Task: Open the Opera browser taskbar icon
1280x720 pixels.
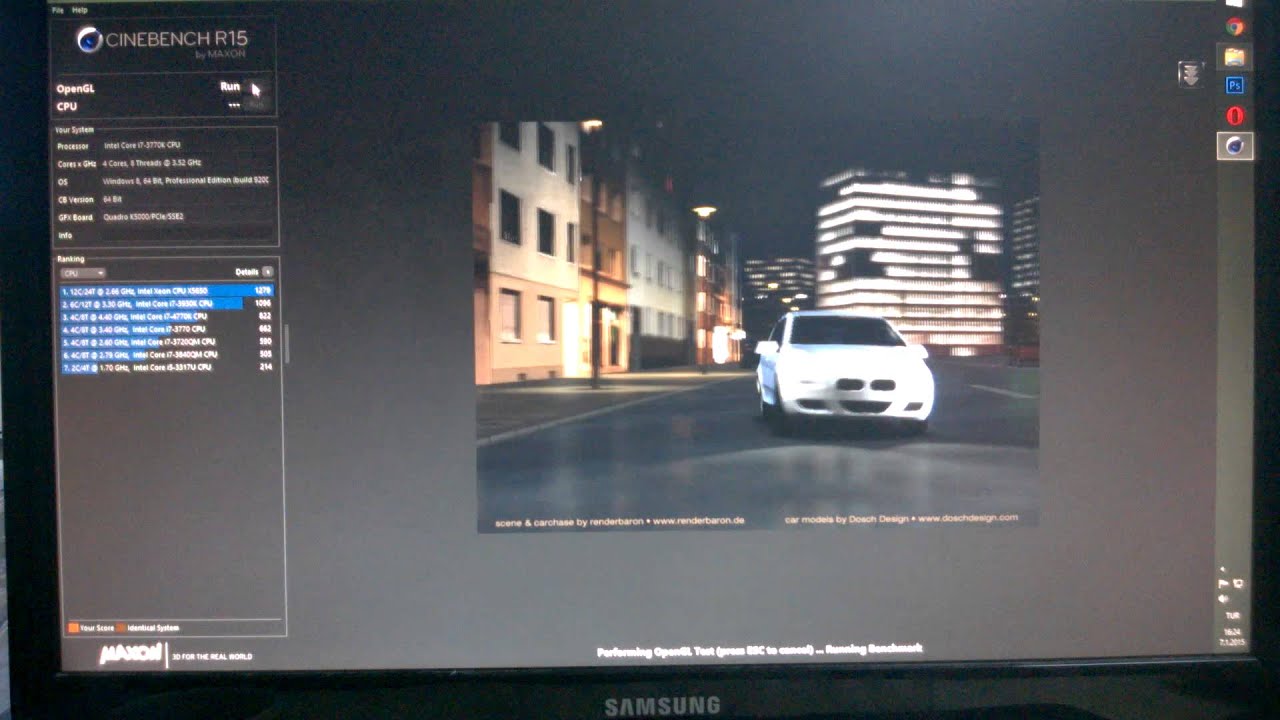Action: (x=1235, y=116)
